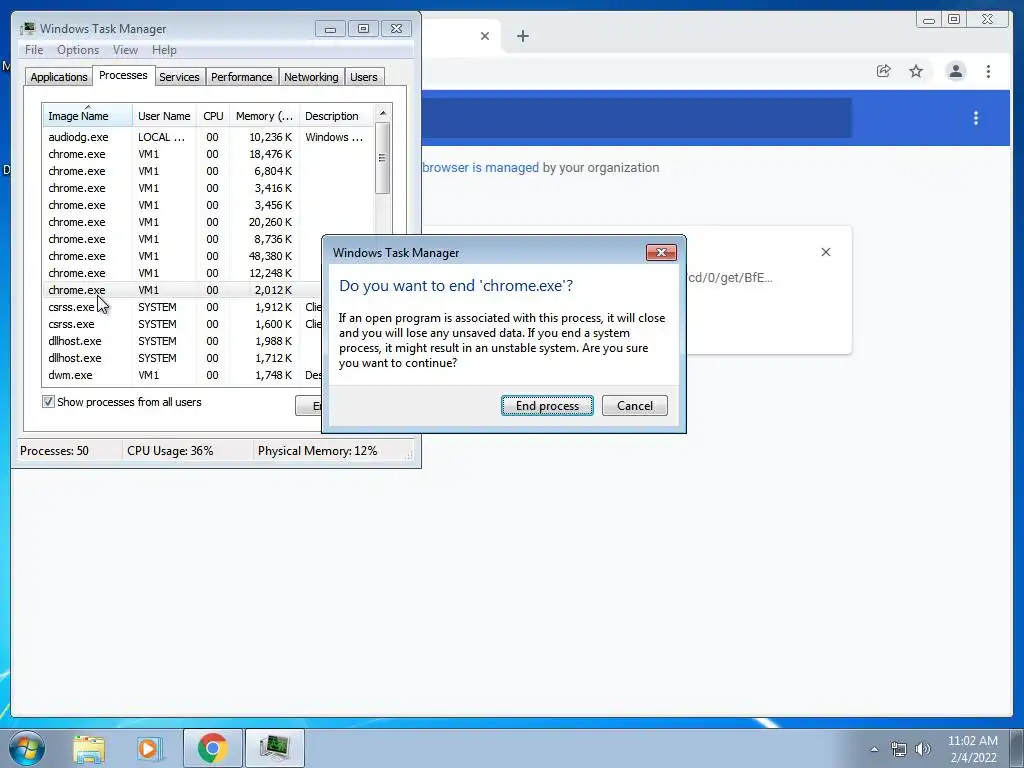Viewport: 1024px width, 768px height.
Task: Open Windows Explorer from the taskbar
Action: pos(89,748)
